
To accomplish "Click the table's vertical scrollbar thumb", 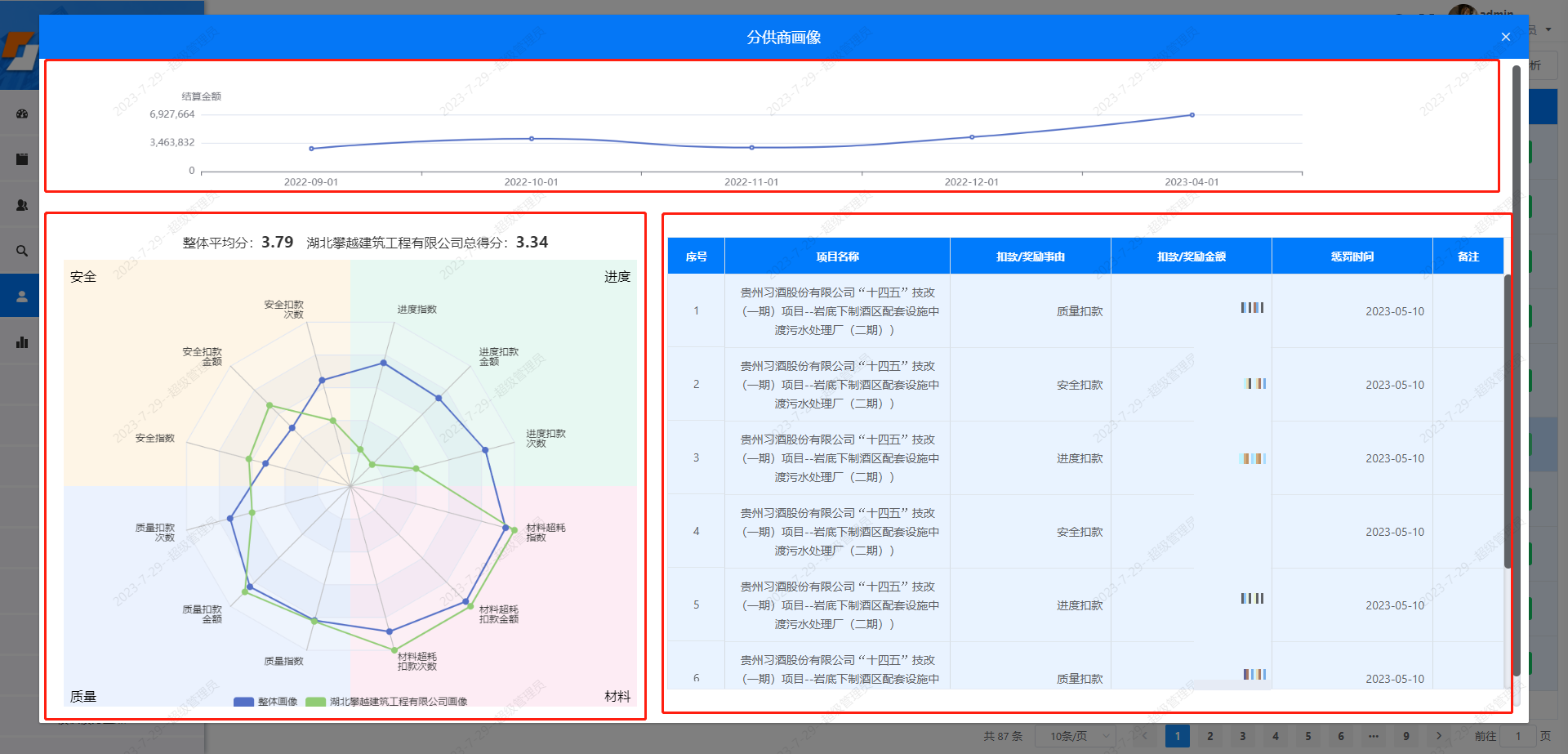I will (1508, 421).
